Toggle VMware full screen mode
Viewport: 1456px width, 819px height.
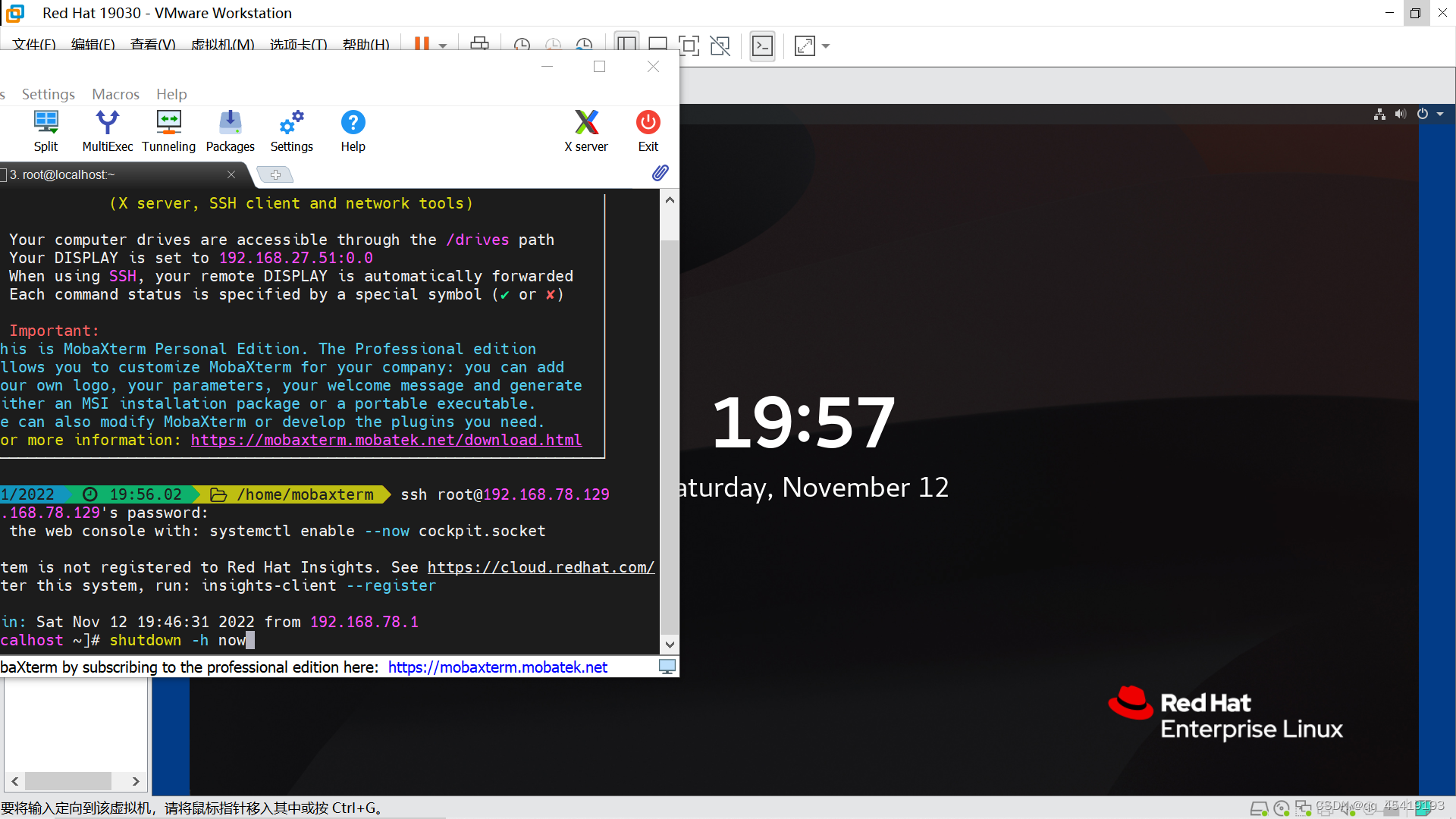[x=689, y=46]
